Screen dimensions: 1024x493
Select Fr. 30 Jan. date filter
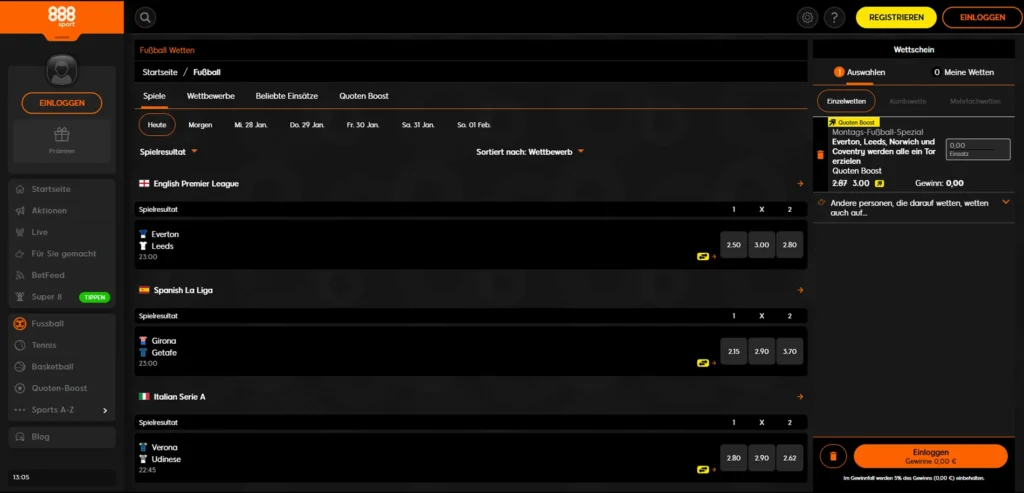(x=363, y=125)
